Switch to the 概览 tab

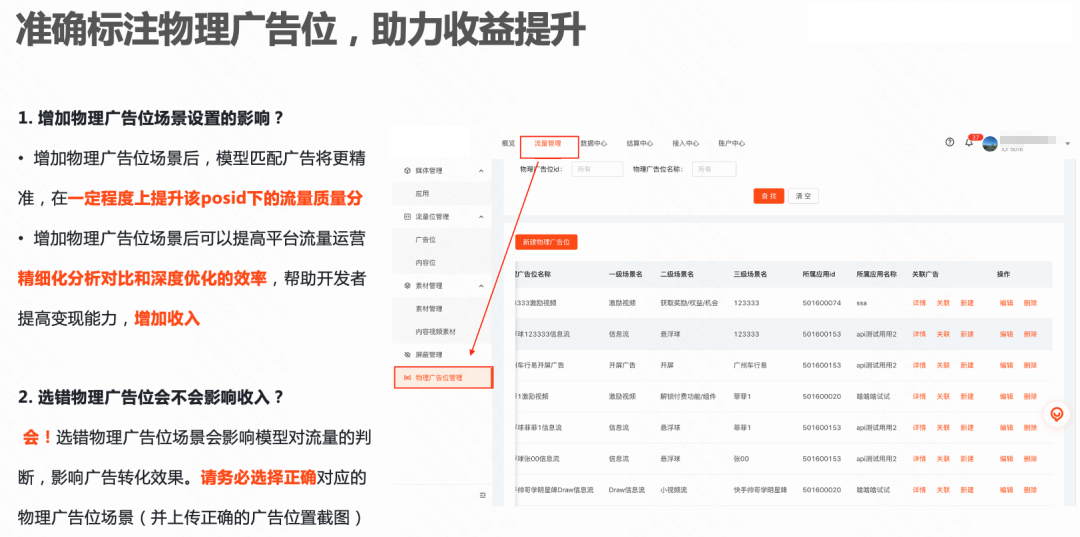(508, 143)
